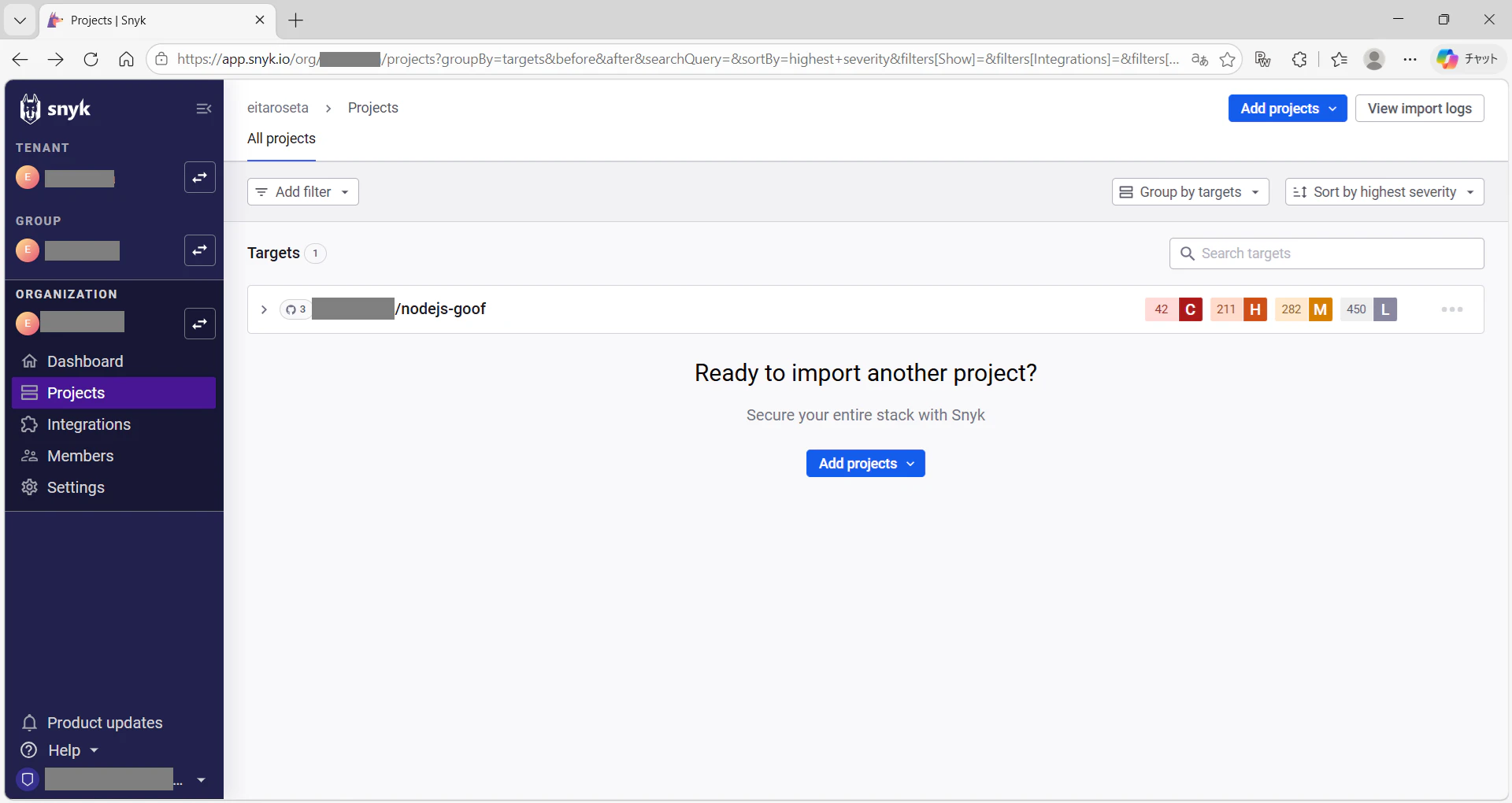The width and height of the screenshot is (1512, 803).
Task: Go back in browser history
Action: [x=20, y=59]
